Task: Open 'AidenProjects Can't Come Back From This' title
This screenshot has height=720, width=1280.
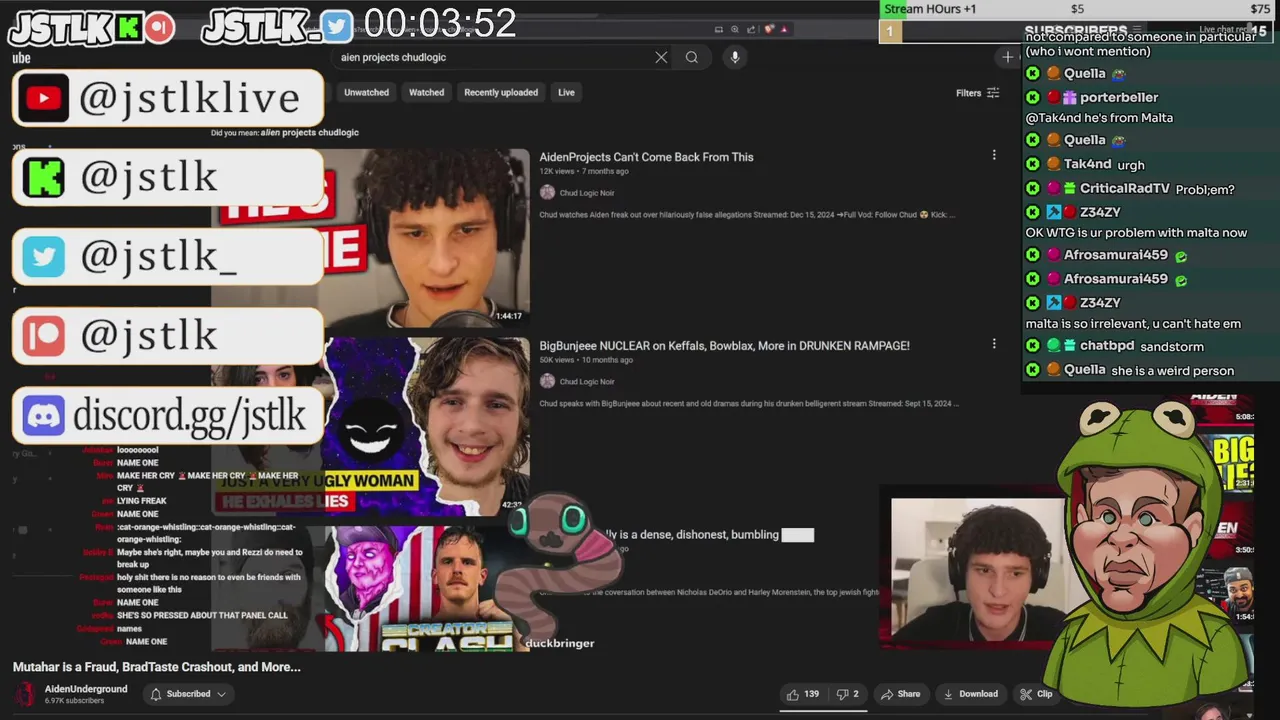Action: tap(646, 157)
